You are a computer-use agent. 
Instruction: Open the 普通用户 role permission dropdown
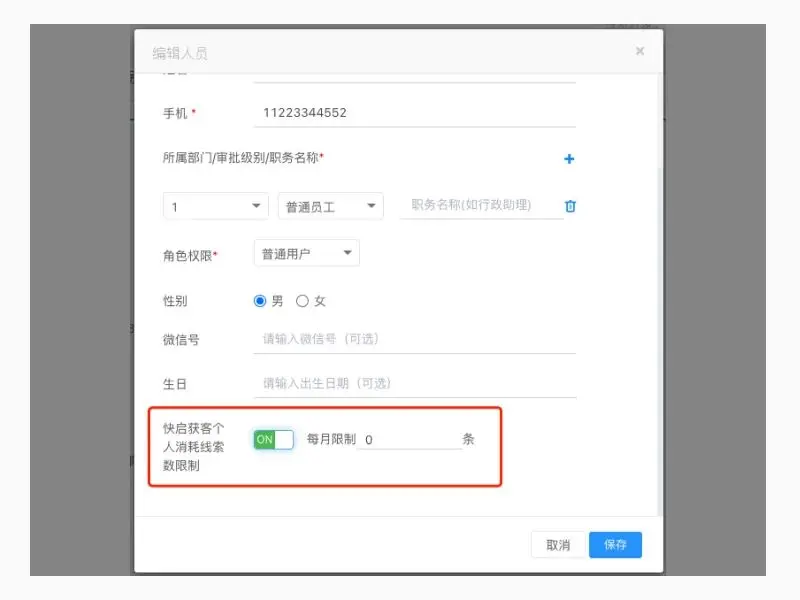(306, 252)
